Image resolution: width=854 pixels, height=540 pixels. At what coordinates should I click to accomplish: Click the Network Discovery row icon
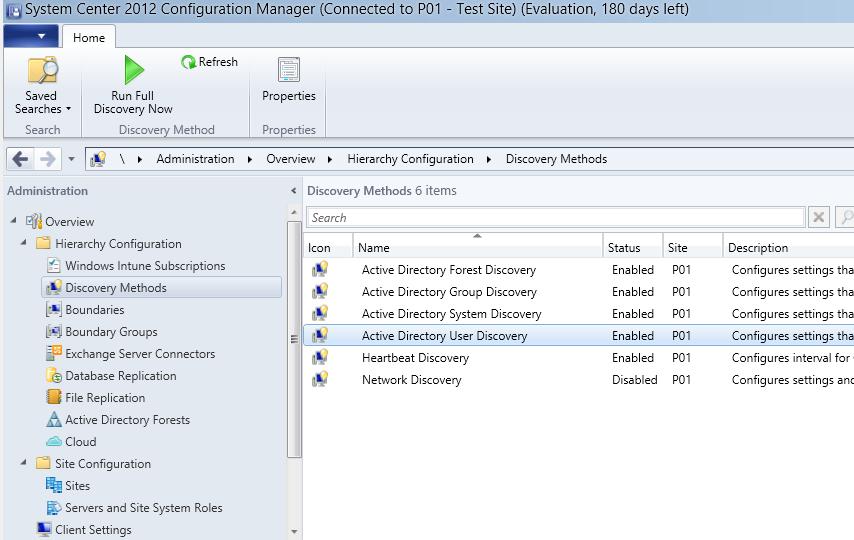pos(320,379)
